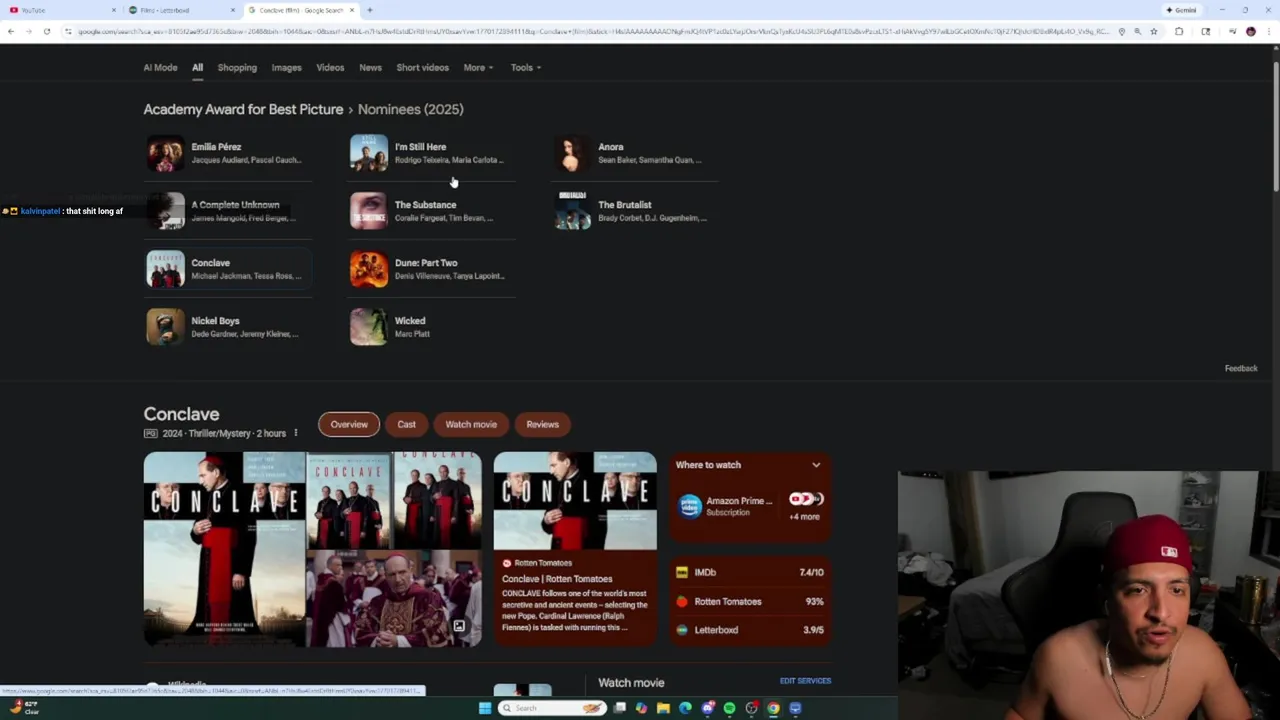Open Amazon Prime Video subscription option
1280x720 pixels.
pyautogui.click(x=726, y=506)
